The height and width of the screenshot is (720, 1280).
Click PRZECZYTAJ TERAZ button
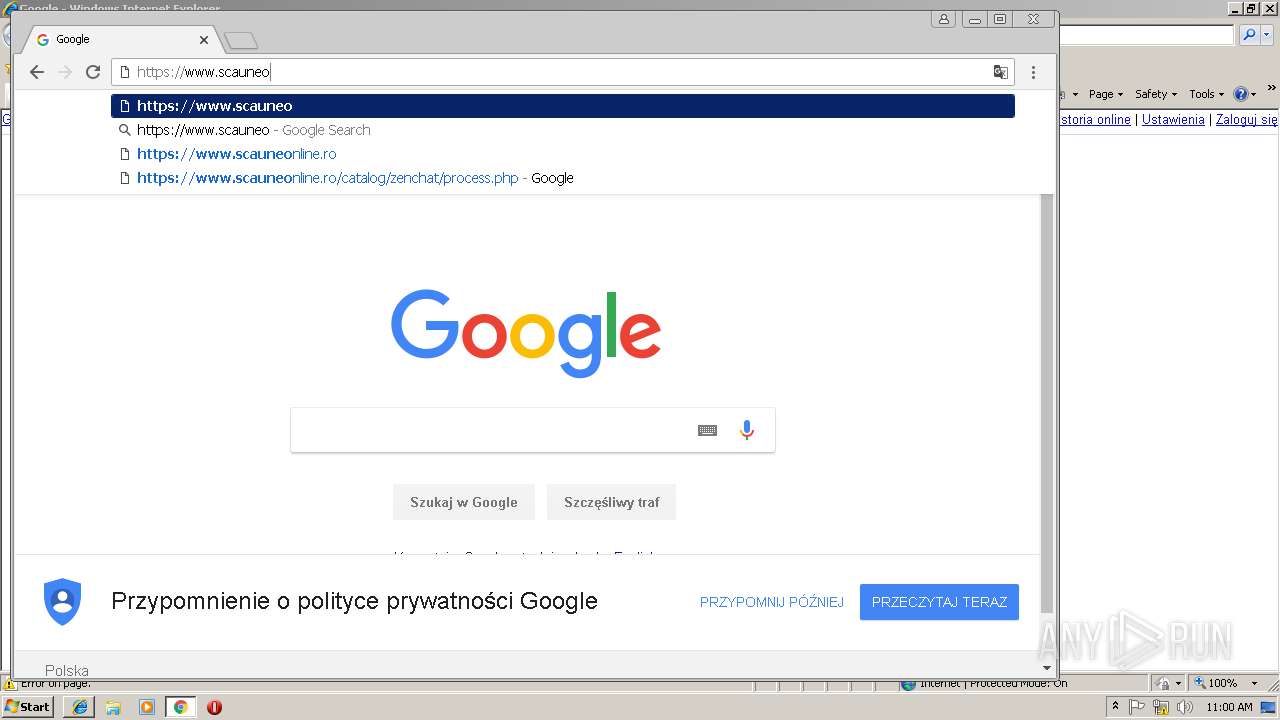[x=939, y=602]
